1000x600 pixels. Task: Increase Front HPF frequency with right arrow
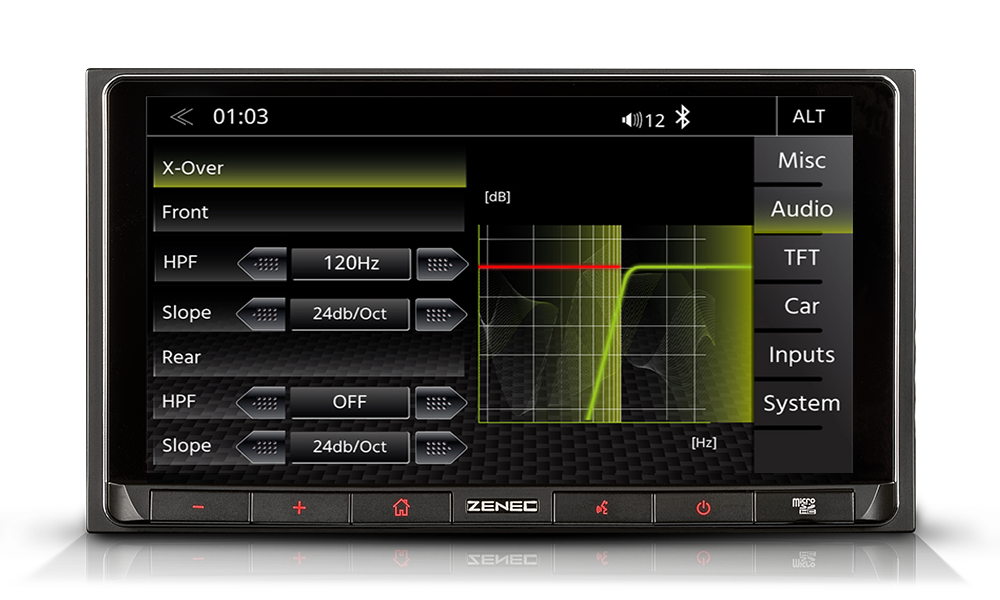pos(442,264)
